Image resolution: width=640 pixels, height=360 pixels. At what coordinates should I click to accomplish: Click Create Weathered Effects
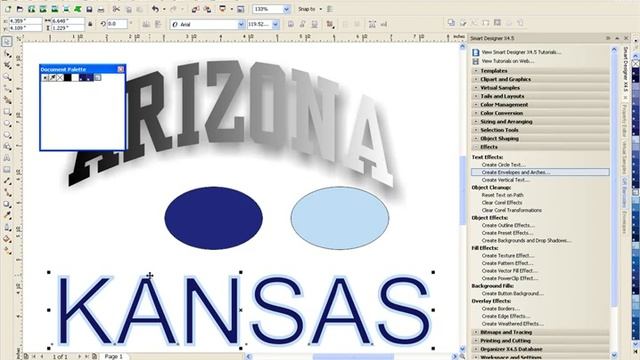(x=513, y=324)
